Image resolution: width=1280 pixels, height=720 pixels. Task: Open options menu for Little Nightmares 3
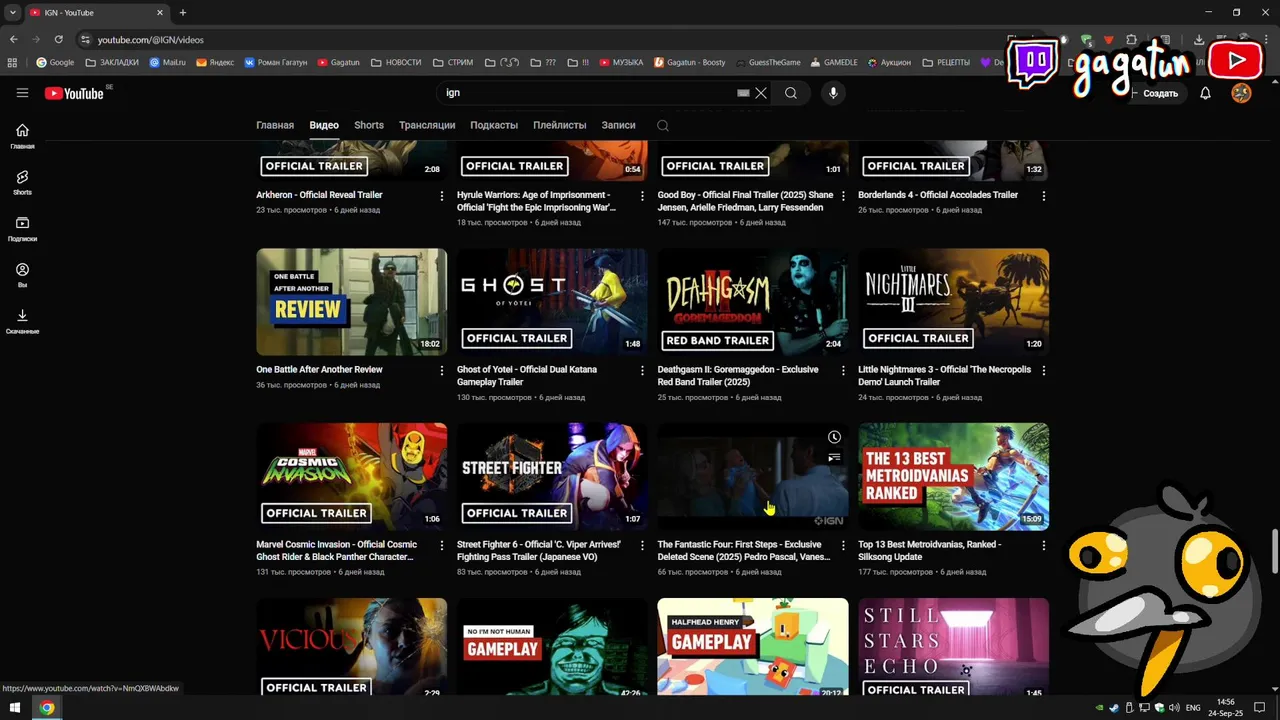[x=1043, y=370]
